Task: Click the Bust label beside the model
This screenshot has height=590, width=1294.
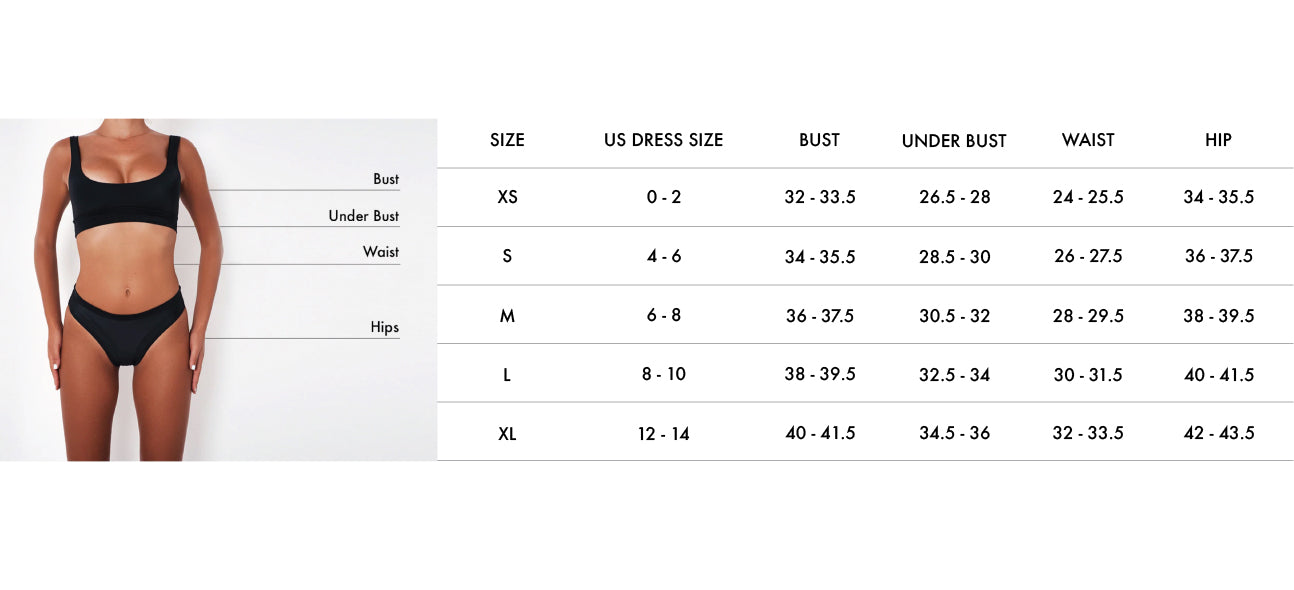Action: 386,179
